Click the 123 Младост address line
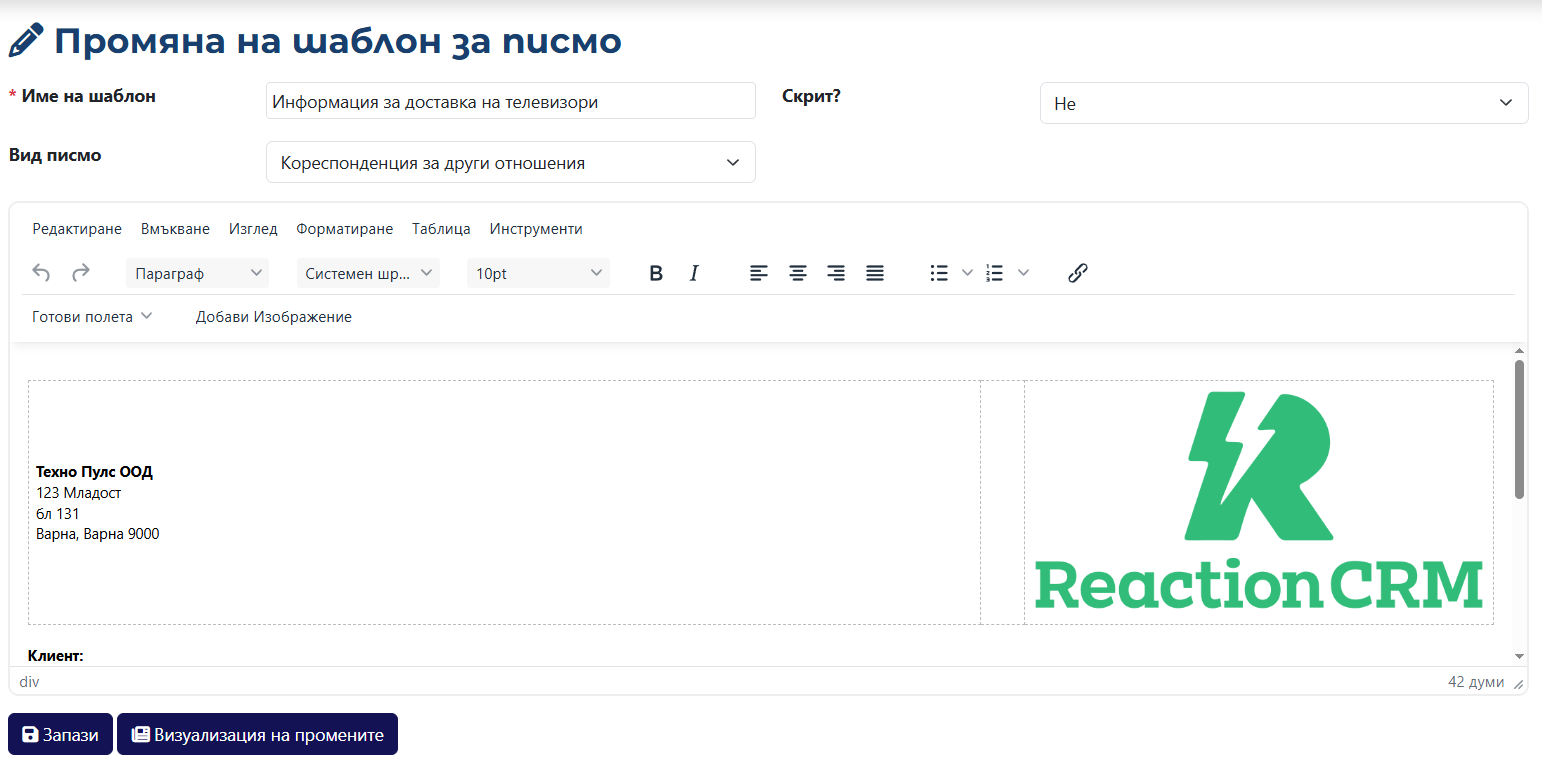 coord(79,493)
